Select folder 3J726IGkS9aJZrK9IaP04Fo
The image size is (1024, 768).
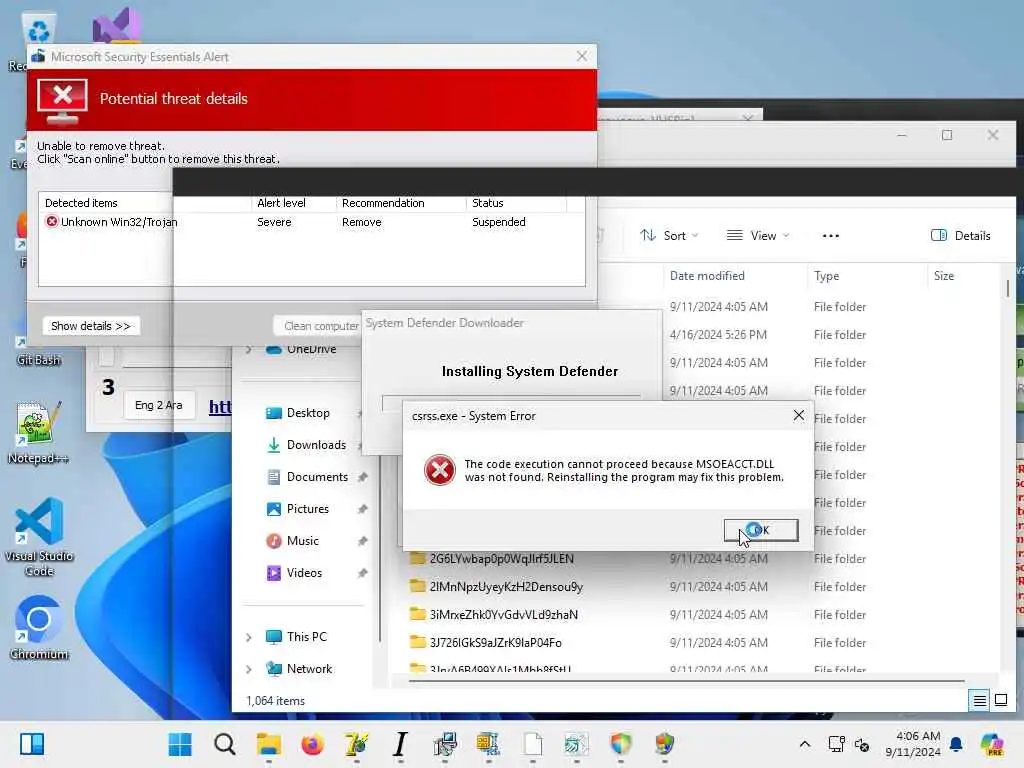pyautogui.click(x=495, y=643)
